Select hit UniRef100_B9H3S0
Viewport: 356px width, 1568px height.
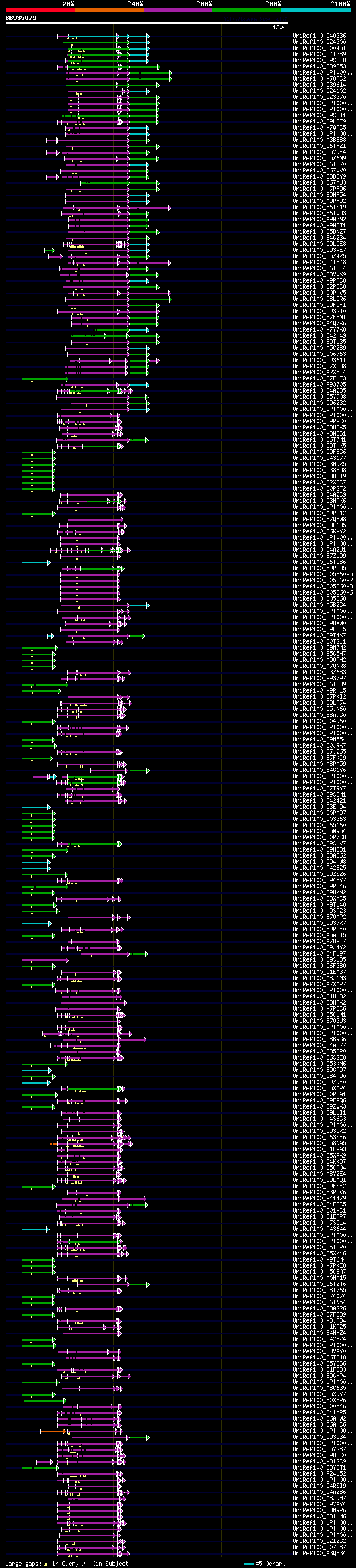click(x=319, y=1456)
